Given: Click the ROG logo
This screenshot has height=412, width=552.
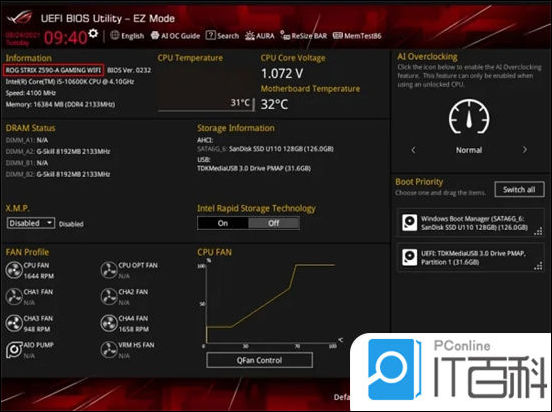Looking at the screenshot, I should tap(20, 18).
